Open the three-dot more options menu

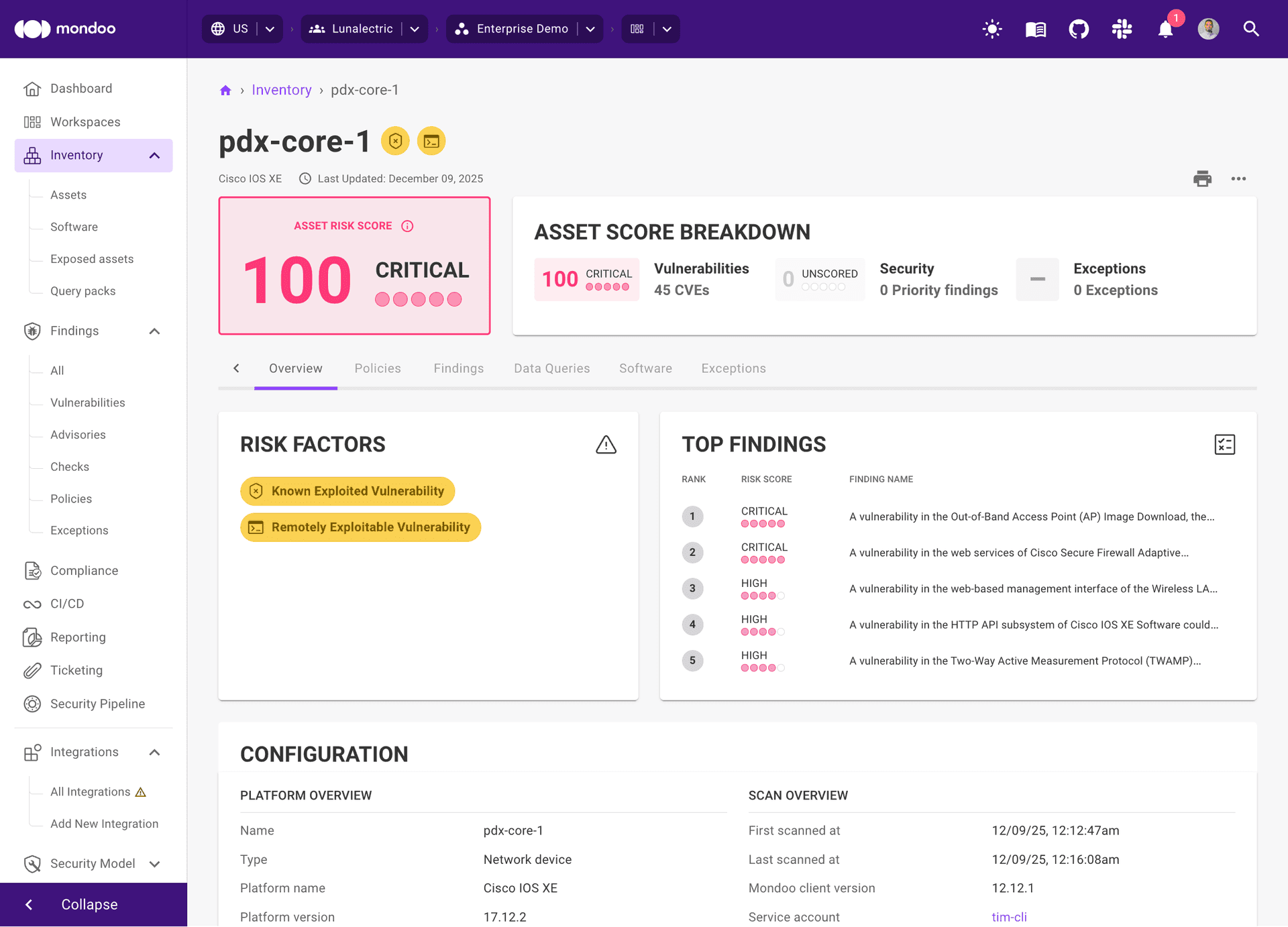click(x=1239, y=178)
